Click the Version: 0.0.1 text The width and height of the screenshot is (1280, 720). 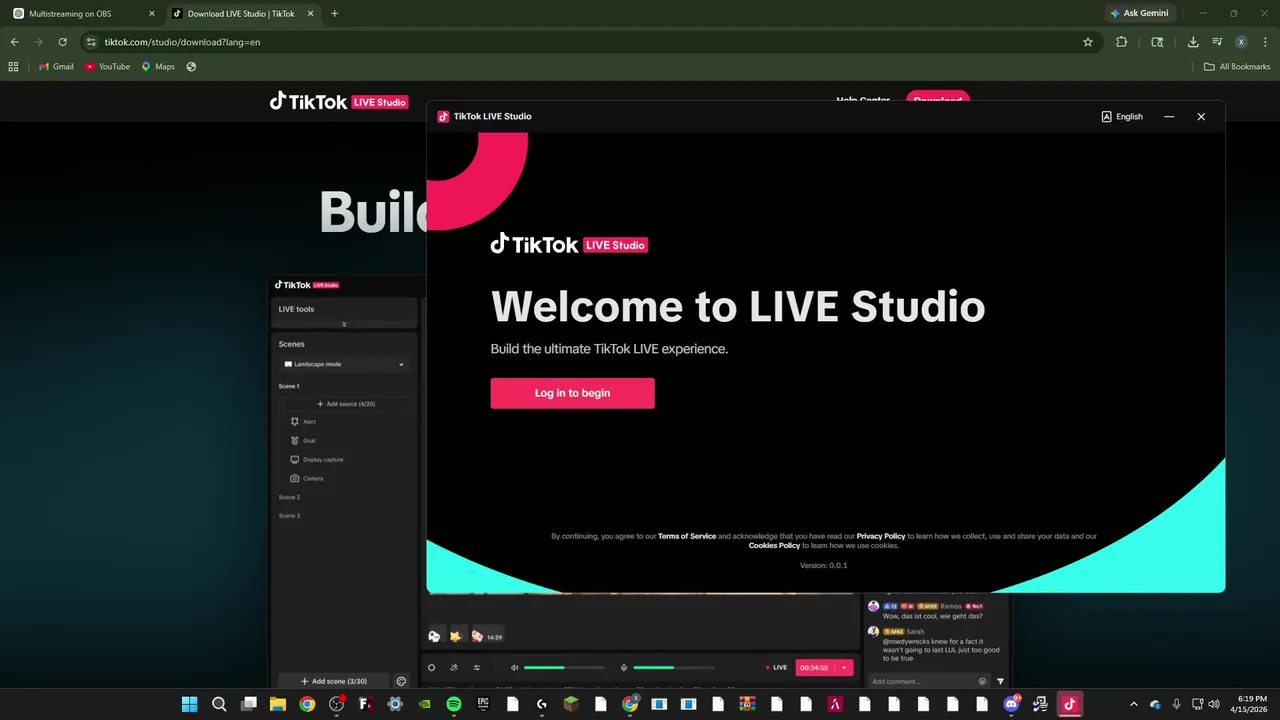824,565
